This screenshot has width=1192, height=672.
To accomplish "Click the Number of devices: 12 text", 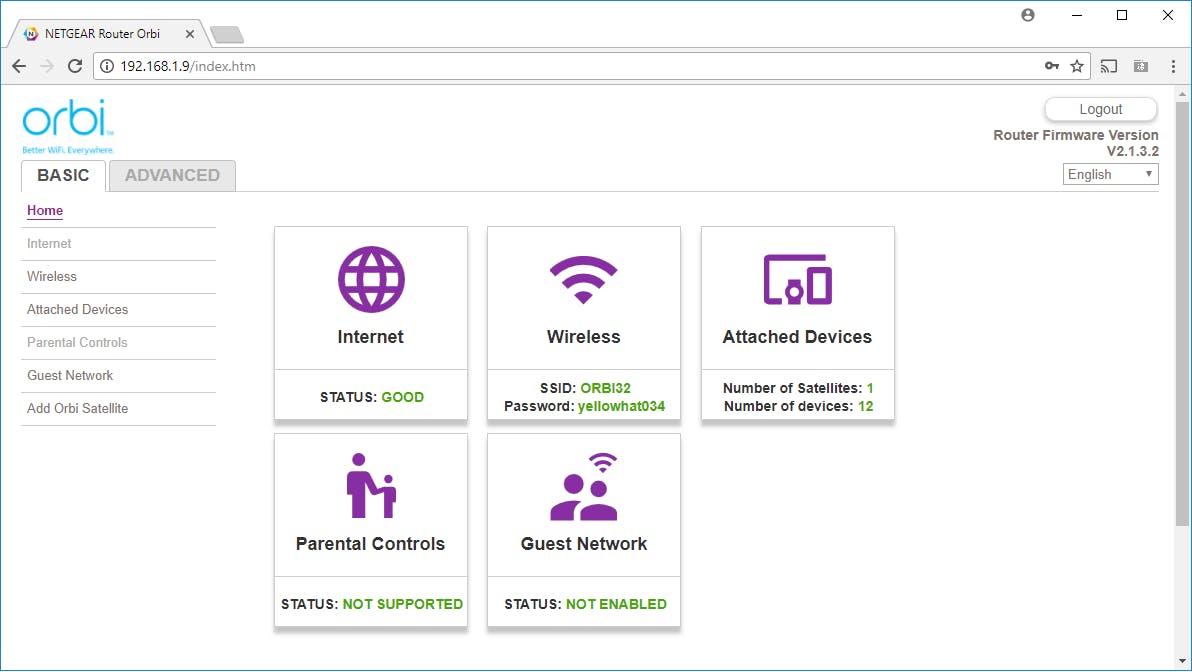I will pos(798,406).
